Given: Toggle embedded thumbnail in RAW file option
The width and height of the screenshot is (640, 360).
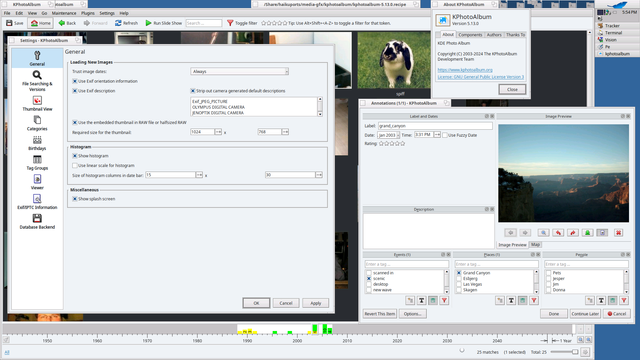Looking at the screenshot, I should (x=75, y=122).
